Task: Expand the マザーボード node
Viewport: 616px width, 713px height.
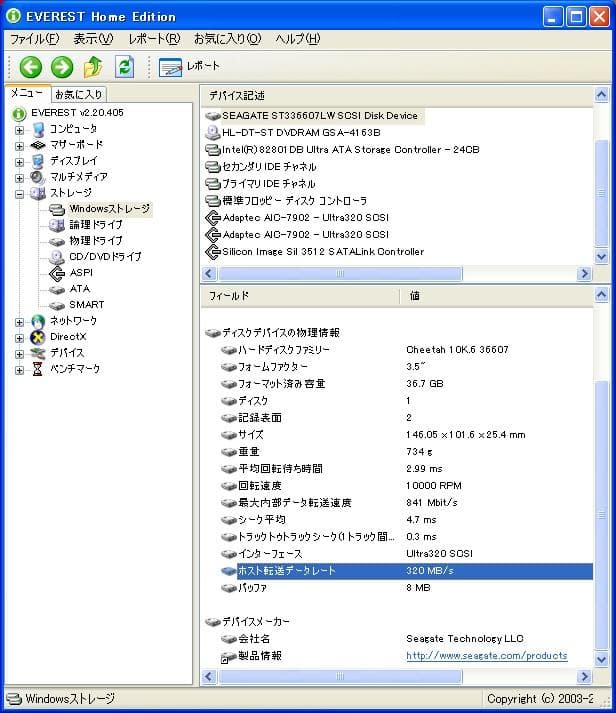Action: click(19, 146)
